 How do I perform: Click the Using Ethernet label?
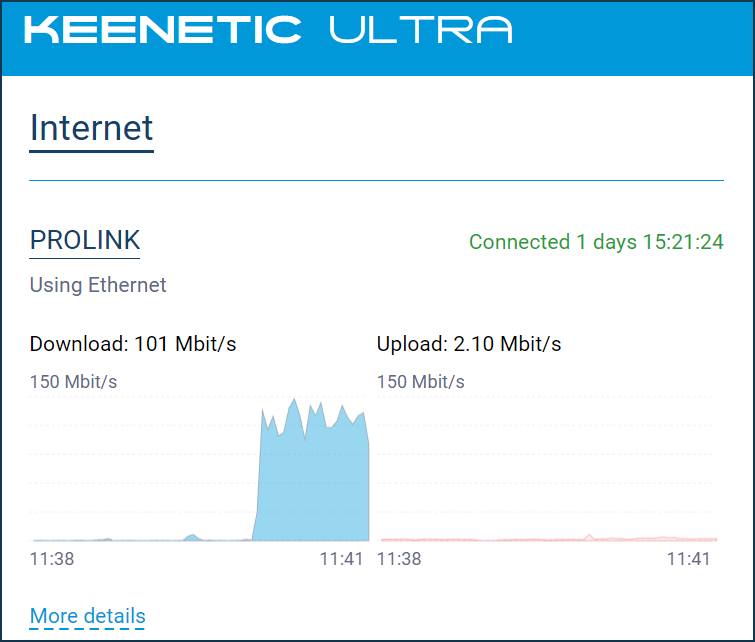[98, 285]
